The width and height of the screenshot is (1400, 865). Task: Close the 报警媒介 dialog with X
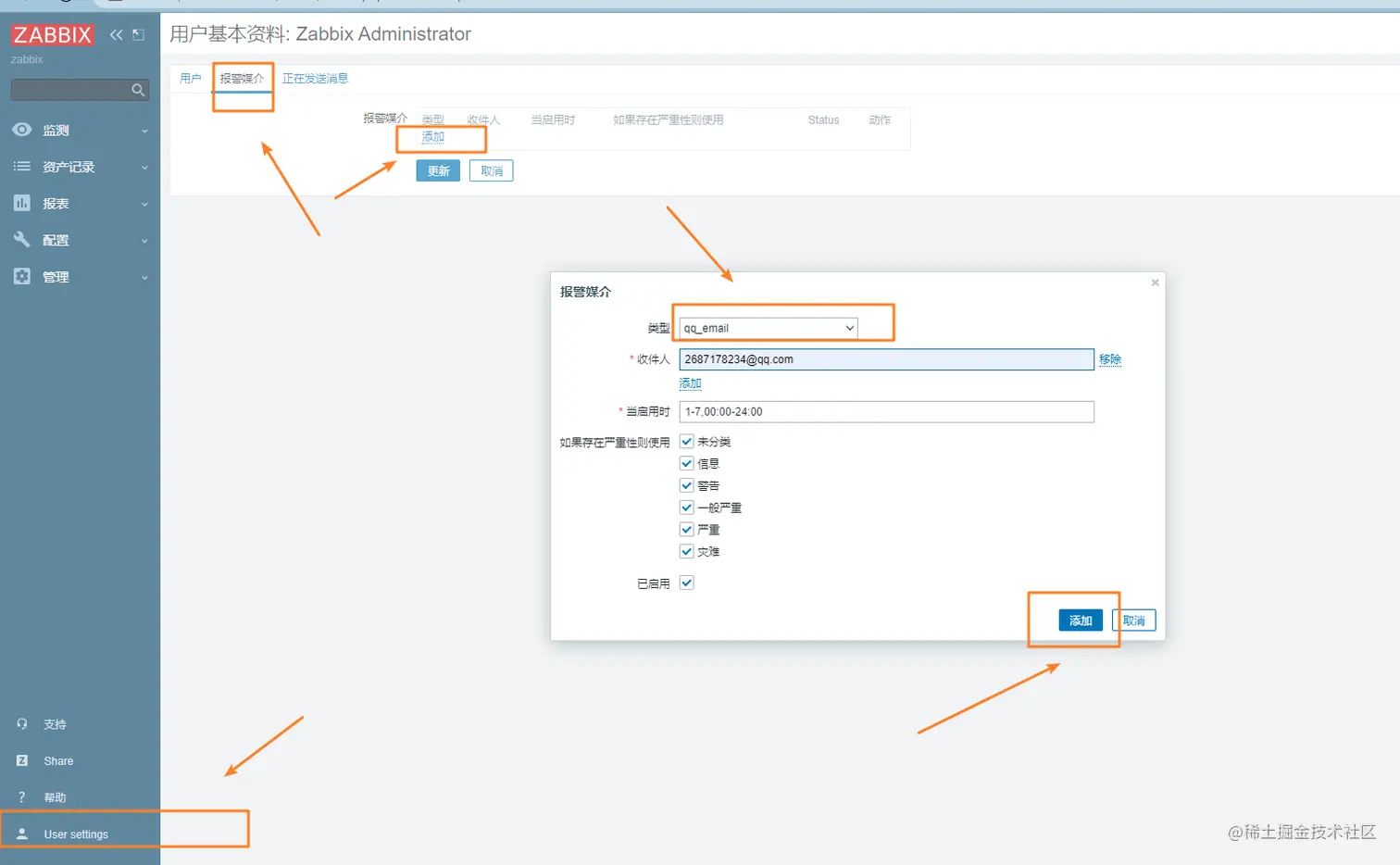coord(1155,282)
